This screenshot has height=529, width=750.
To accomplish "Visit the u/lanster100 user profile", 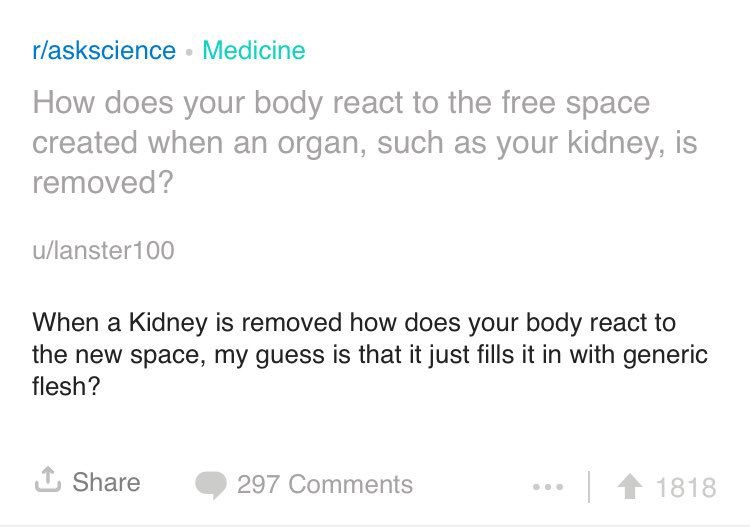I will (103, 251).
